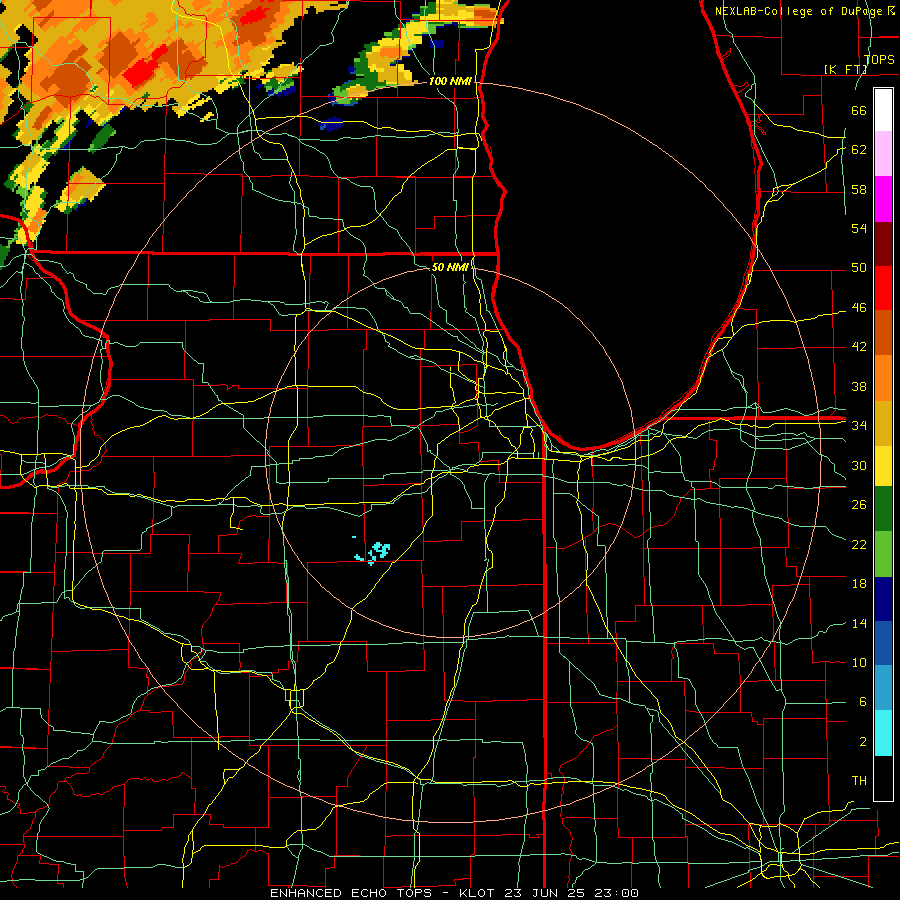Click the legend value '66'
The image size is (900, 900).
point(859,110)
